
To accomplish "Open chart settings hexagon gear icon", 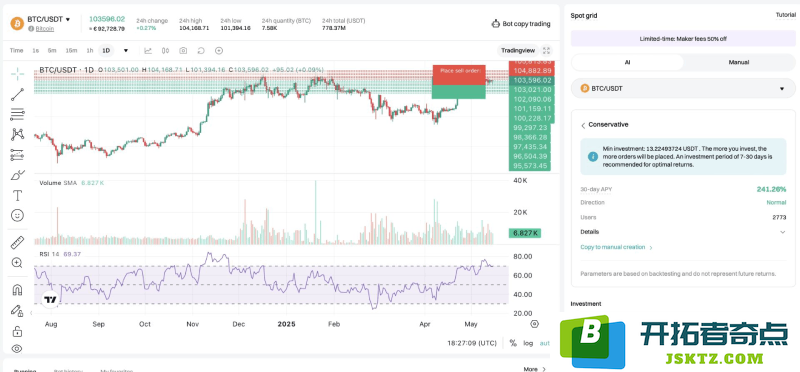I will coord(534,324).
